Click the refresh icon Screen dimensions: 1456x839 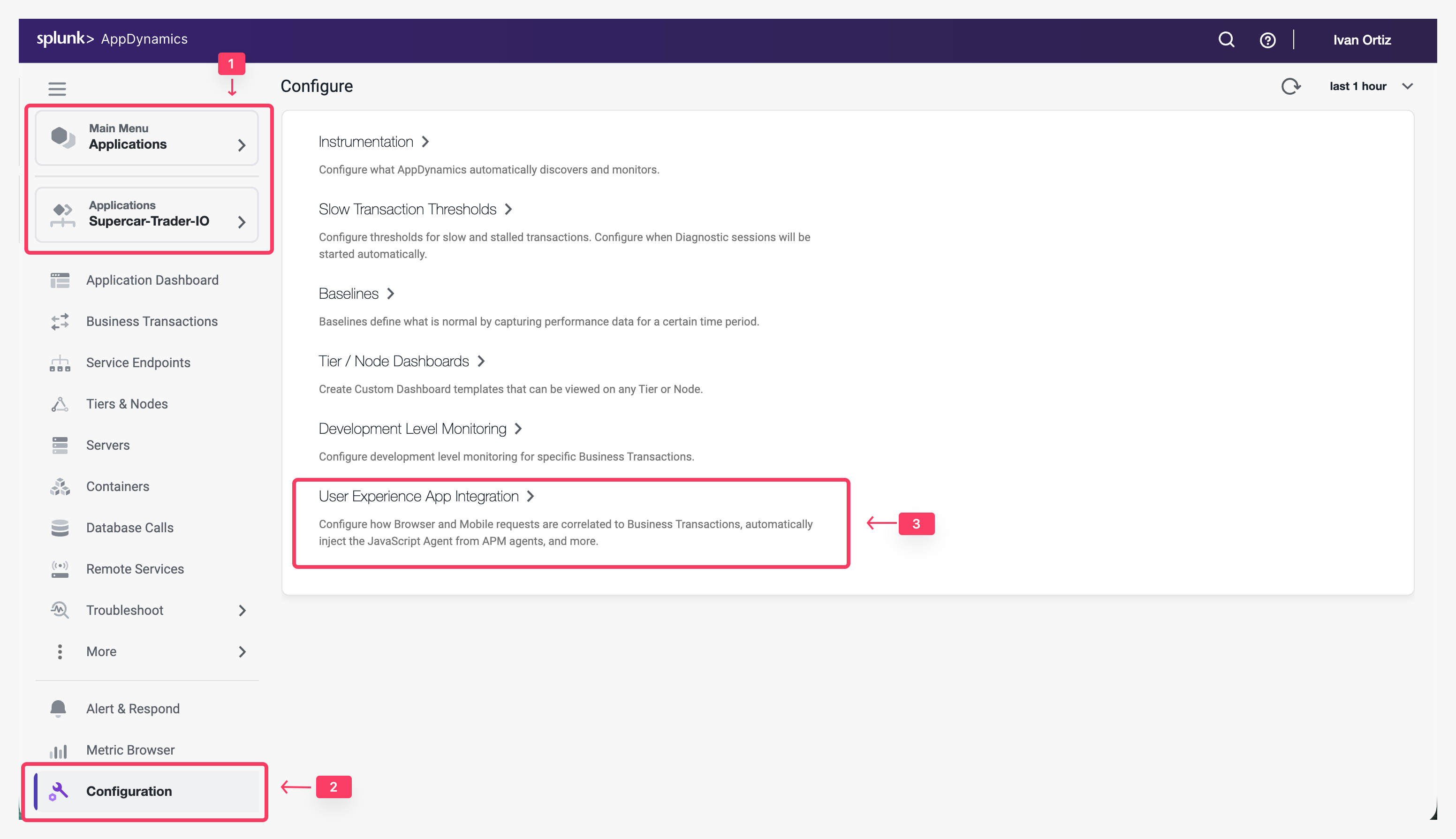pyautogui.click(x=1290, y=86)
